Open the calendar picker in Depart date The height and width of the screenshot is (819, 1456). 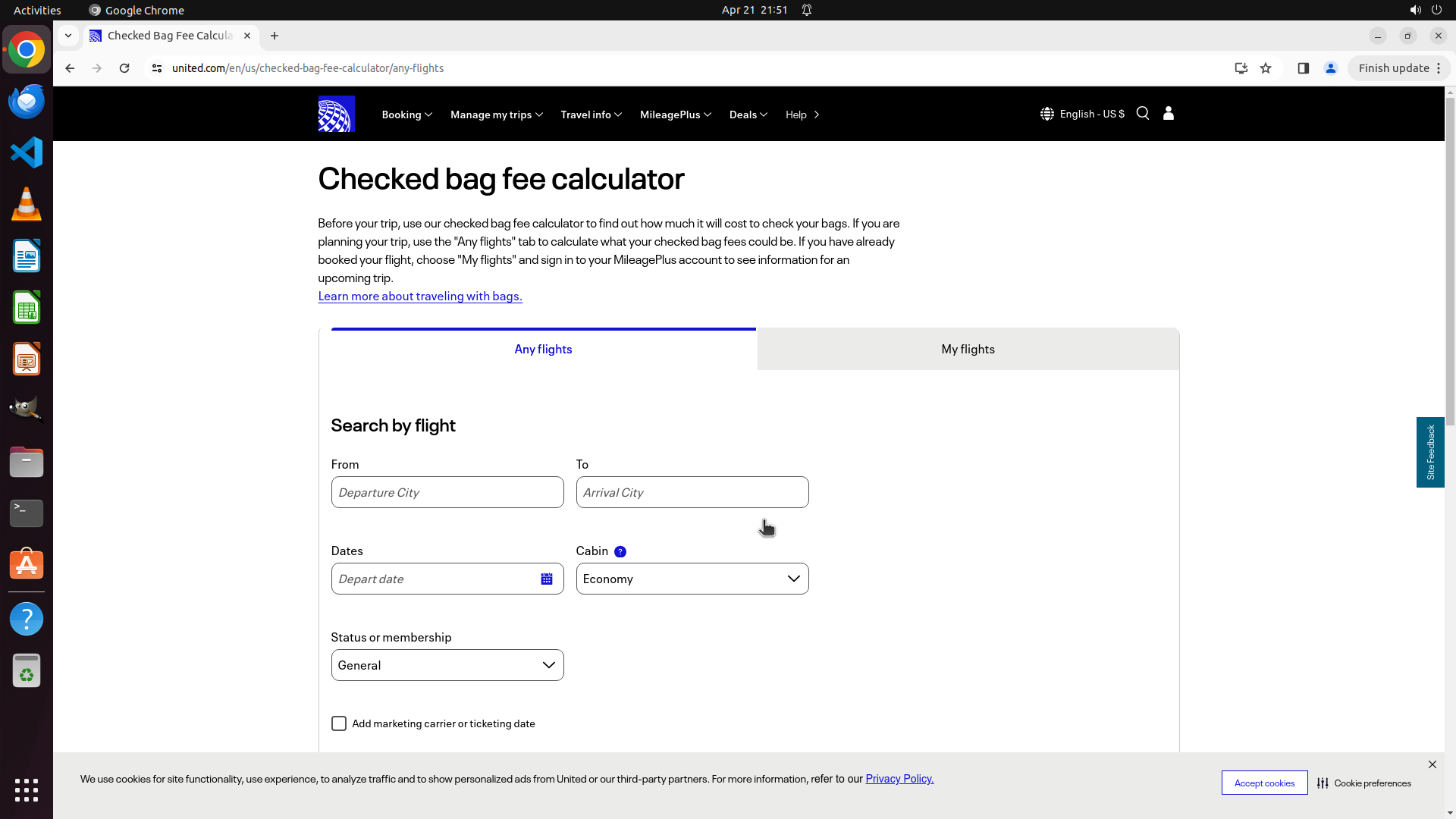pos(546,579)
